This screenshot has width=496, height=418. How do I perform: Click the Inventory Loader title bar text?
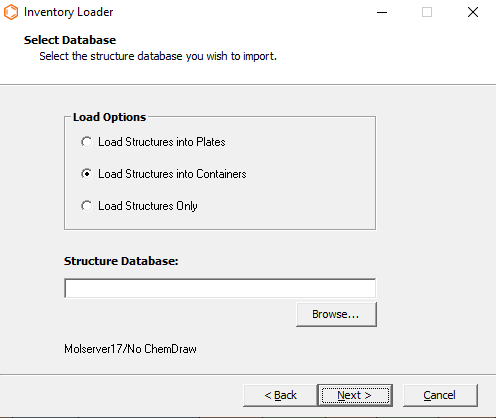[x=68, y=12]
